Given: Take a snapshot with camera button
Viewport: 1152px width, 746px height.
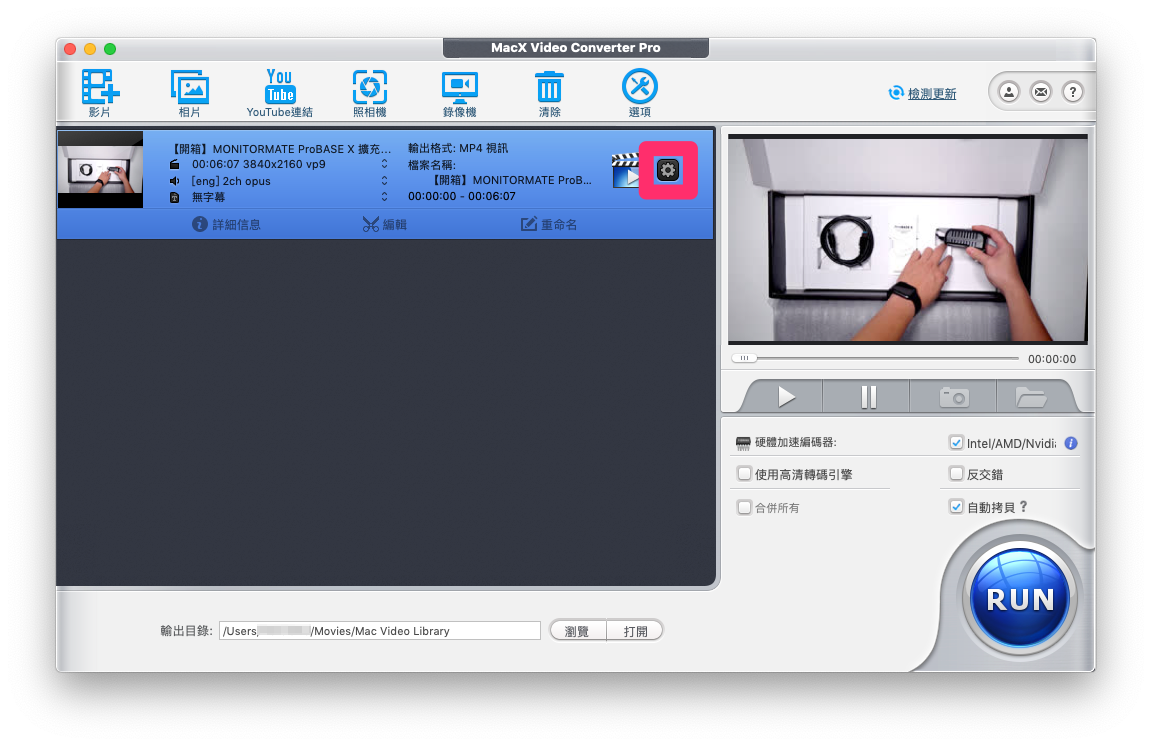Looking at the screenshot, I should (954, 397).
